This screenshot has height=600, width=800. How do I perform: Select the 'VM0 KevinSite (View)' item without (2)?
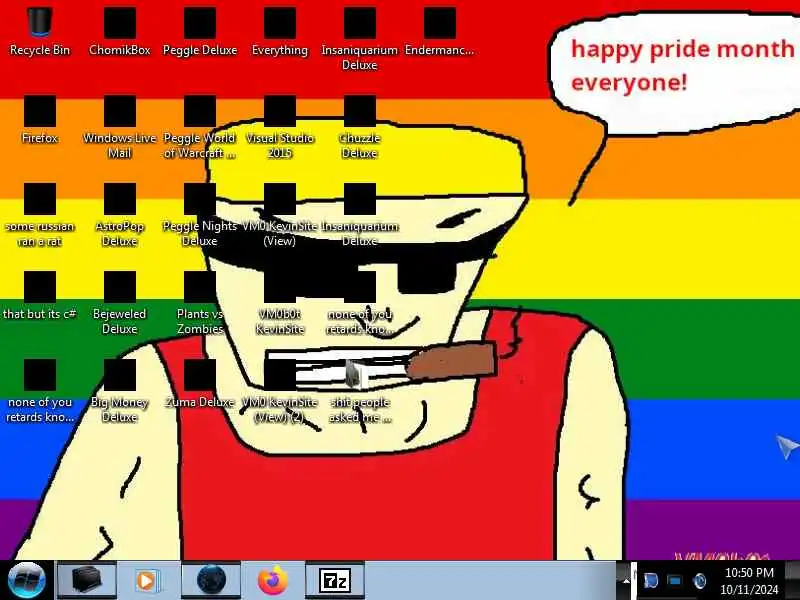(x=280, y=215)
